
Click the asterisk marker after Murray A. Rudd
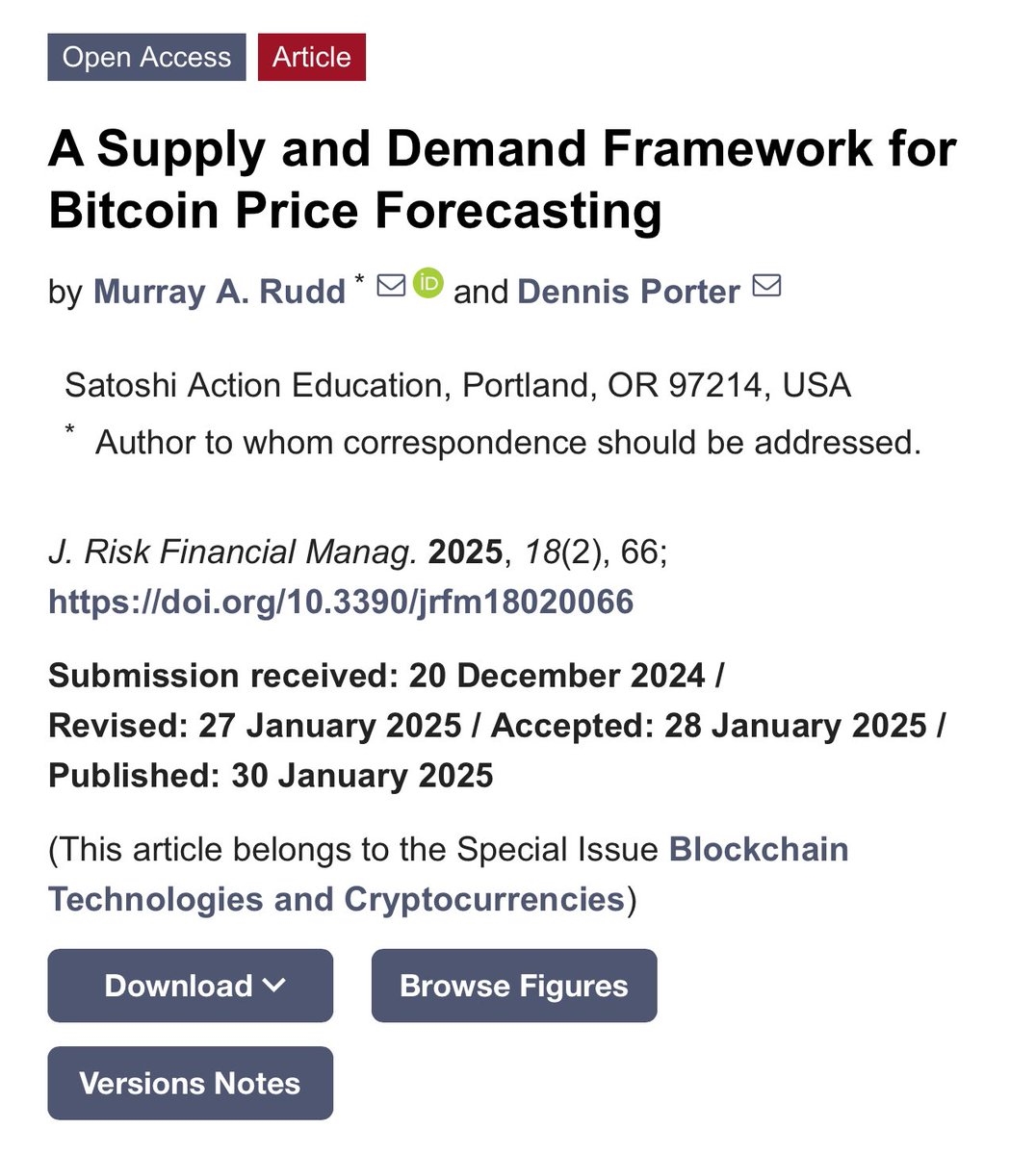pyautogui.click(x=360, y=280)
